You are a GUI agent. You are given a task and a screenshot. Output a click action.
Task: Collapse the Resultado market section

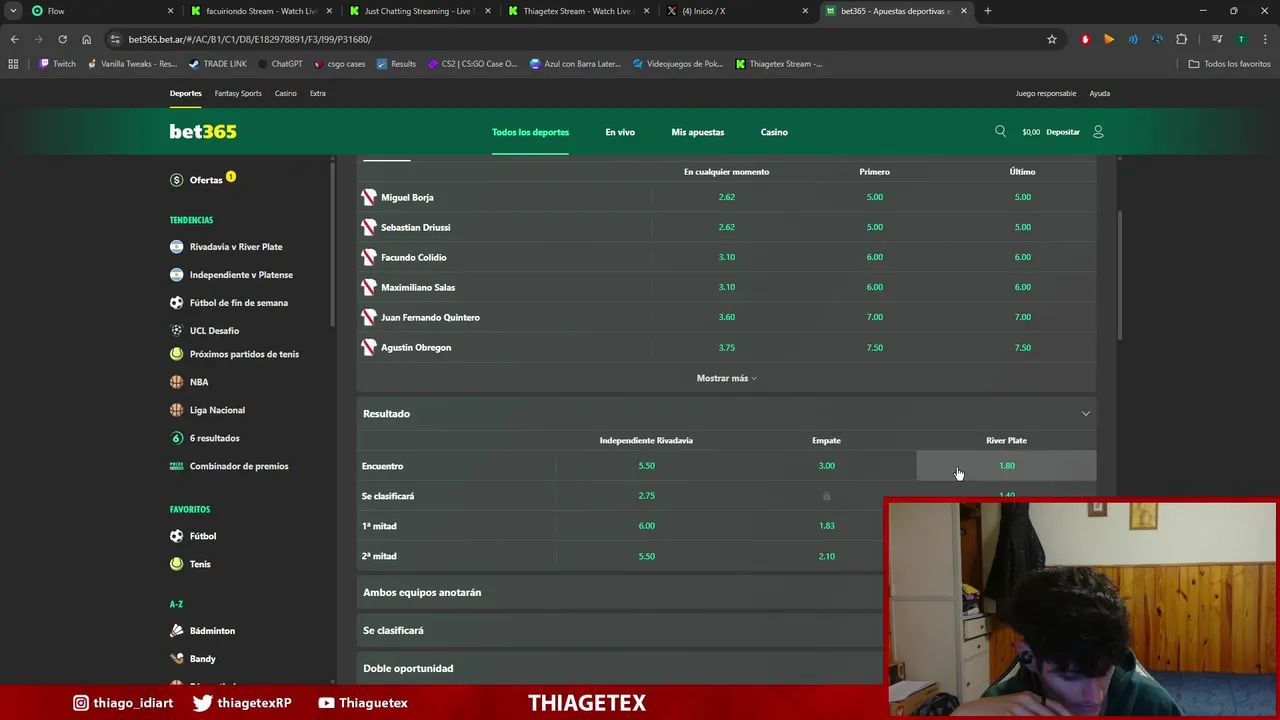1085,414
